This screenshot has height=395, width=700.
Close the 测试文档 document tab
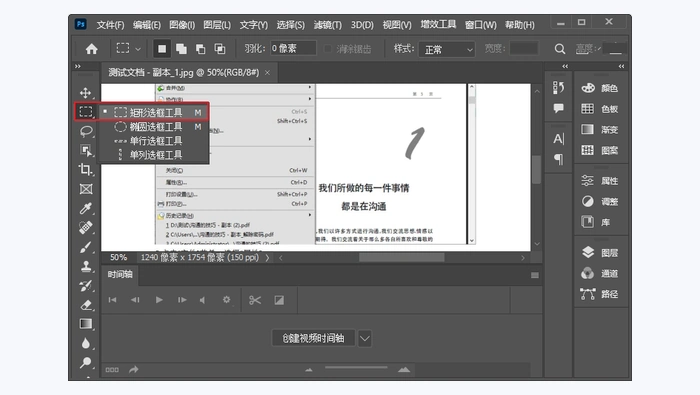pyautogui.click(x=267, y=73)
